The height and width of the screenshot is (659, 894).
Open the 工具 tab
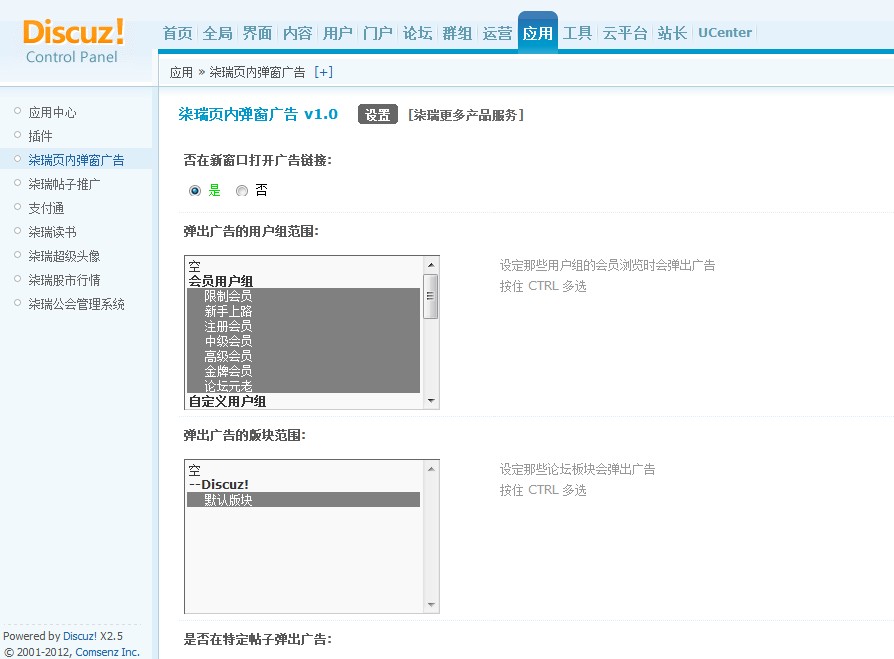(x=578, y=33)
